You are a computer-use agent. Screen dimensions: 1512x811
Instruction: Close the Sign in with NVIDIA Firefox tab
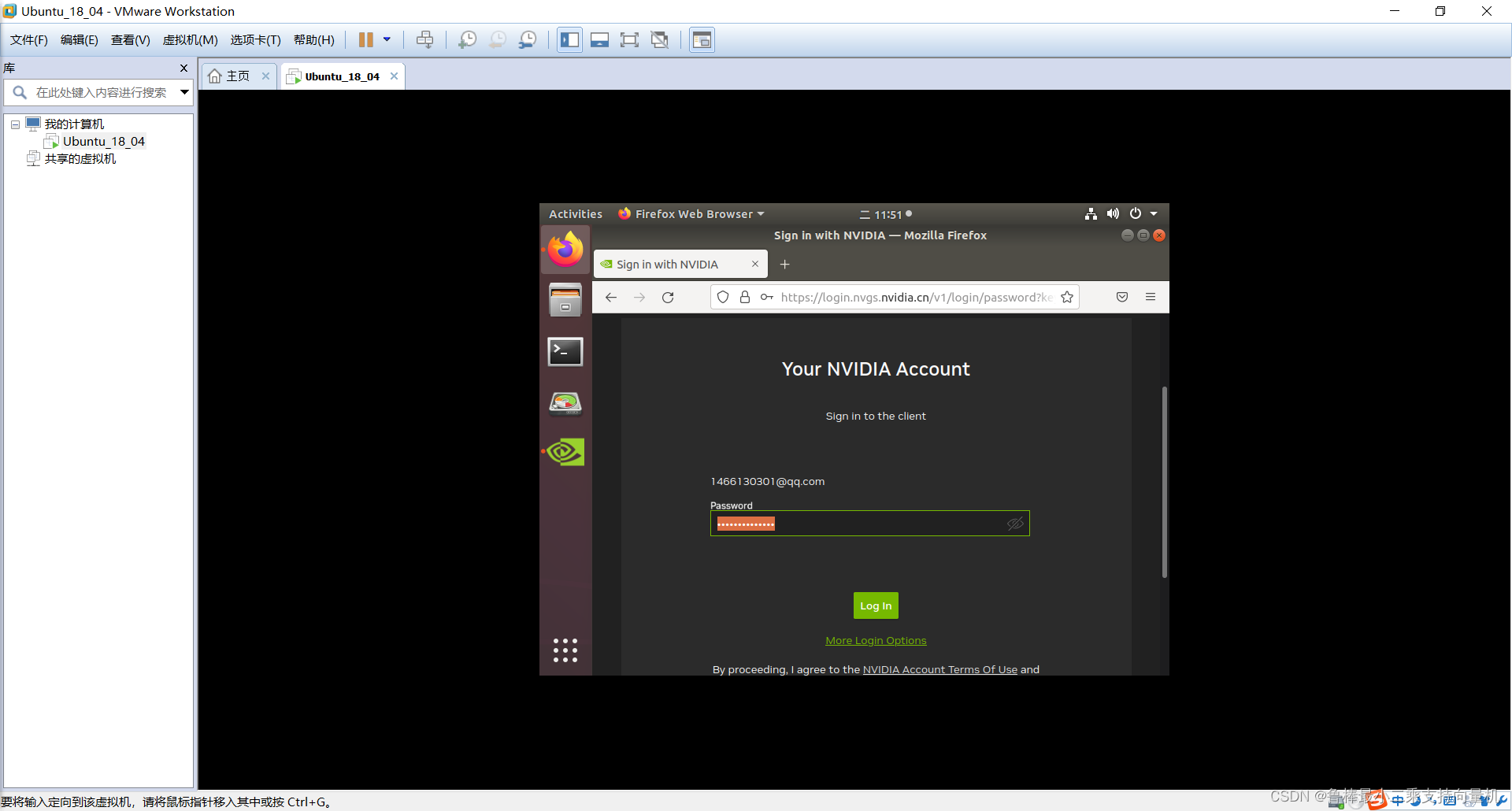pos(754,264)
